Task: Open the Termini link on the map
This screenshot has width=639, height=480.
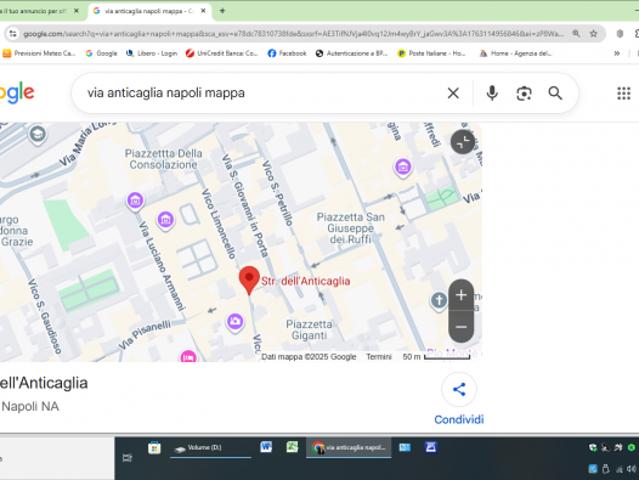Action: (x=379, y=356)
